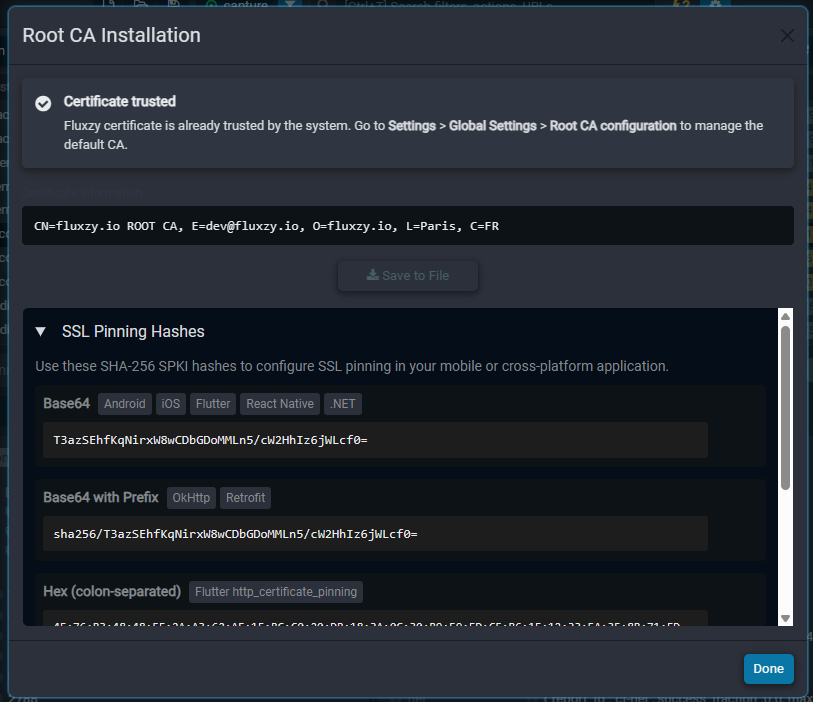
Task: Click the Base64 SPKI hash text field
Action: coord(375,440)
